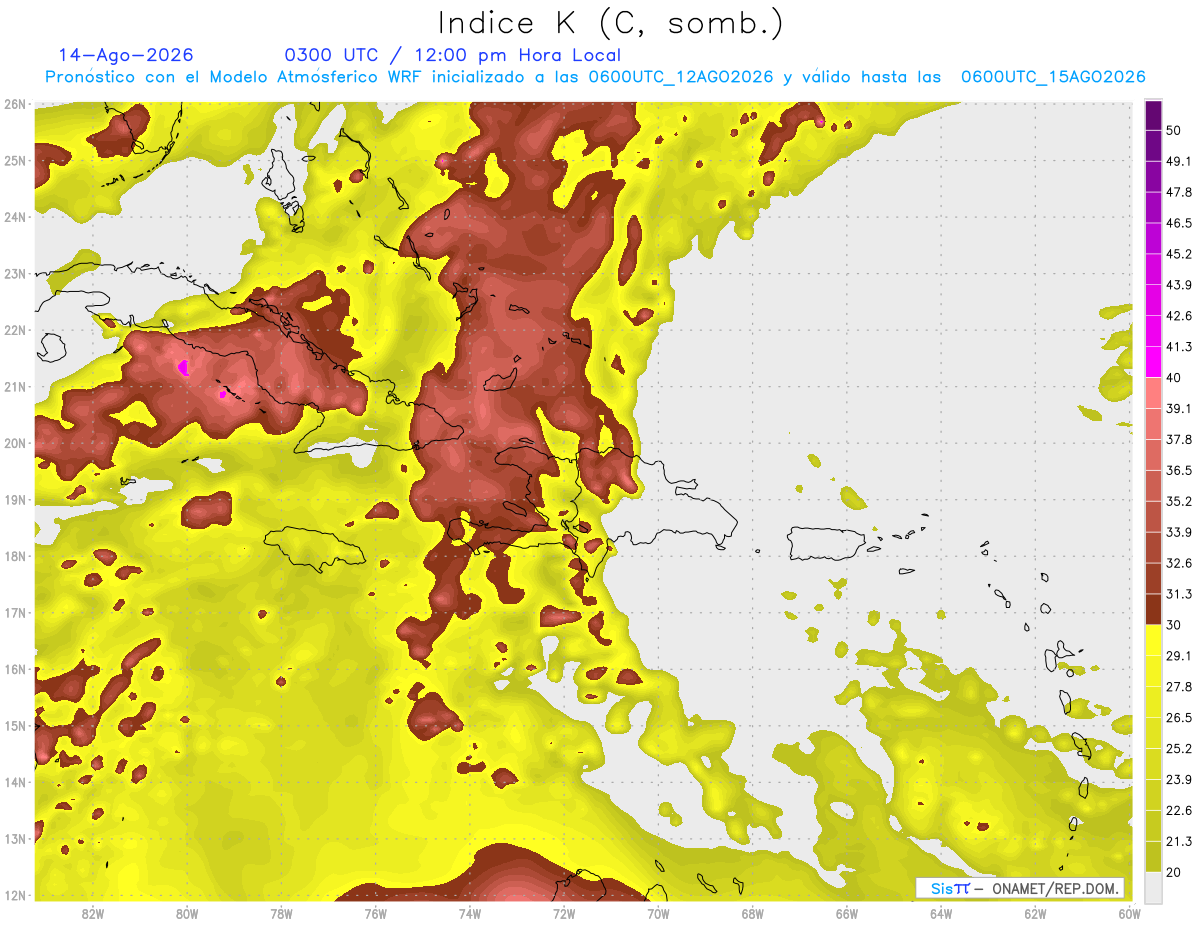Click the '78W' longitude axis label

pos(281,914)
